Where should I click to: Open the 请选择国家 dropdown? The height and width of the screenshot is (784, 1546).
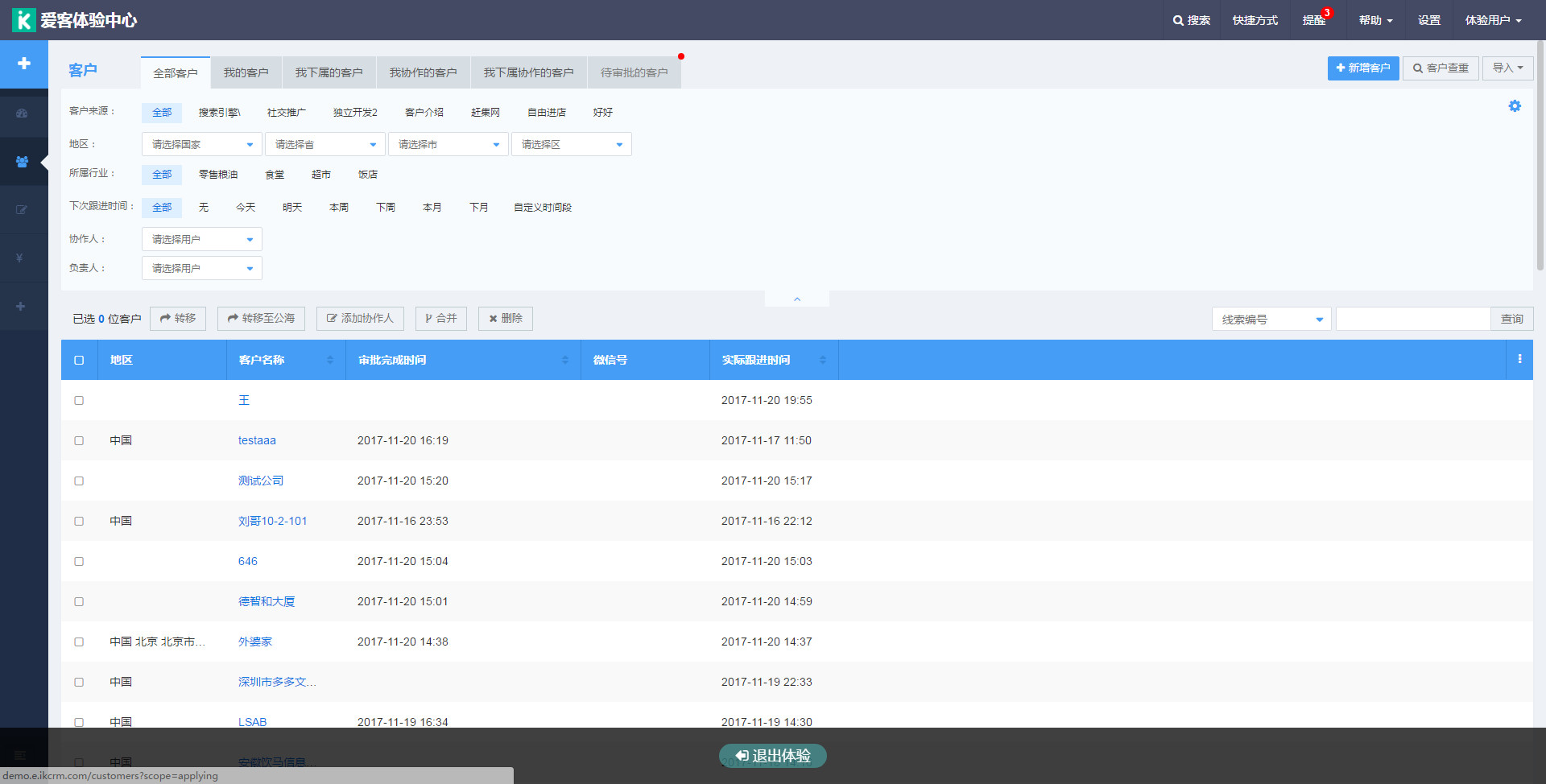(x=202, y=145)
